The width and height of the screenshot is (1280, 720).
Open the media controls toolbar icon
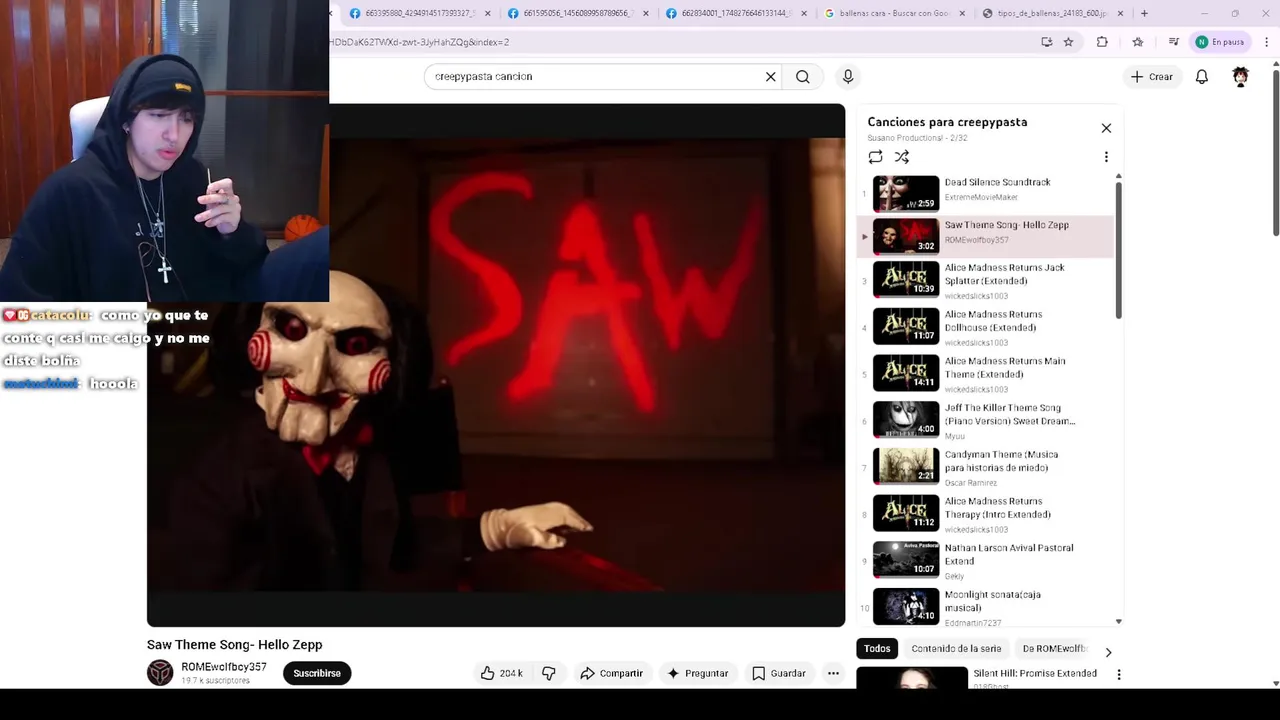pyautogui.click(x=1174, y=42)
